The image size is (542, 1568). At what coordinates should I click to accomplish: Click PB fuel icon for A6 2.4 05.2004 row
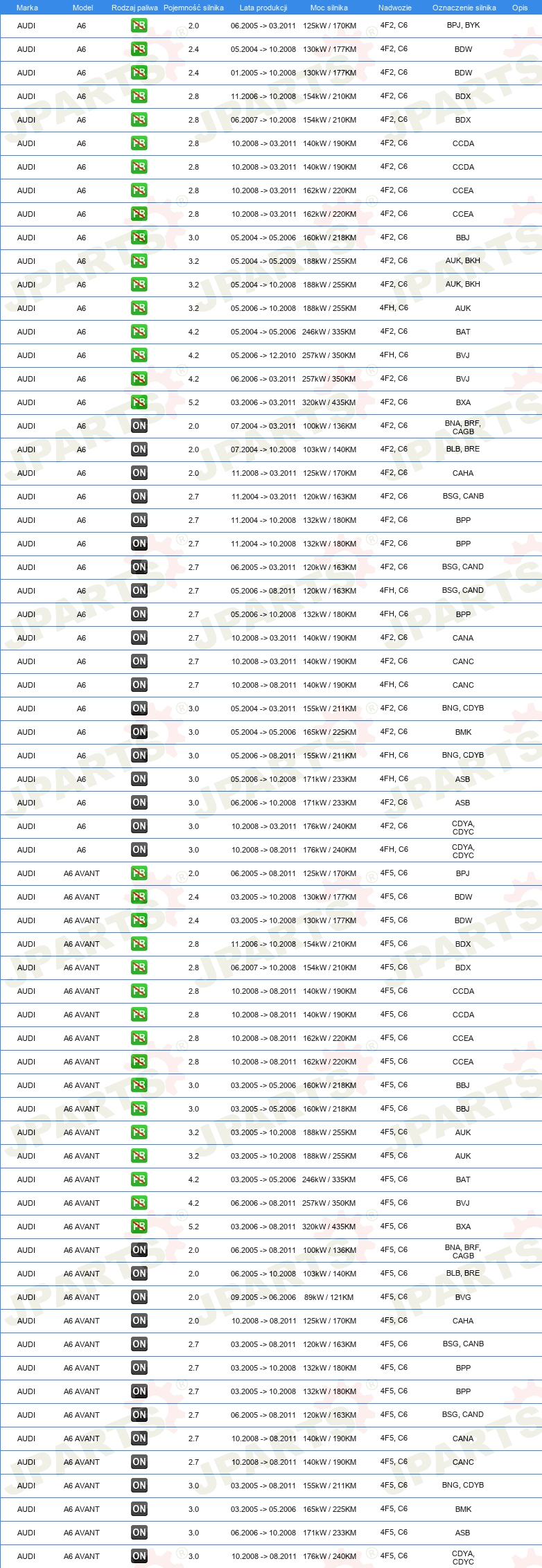139,49
